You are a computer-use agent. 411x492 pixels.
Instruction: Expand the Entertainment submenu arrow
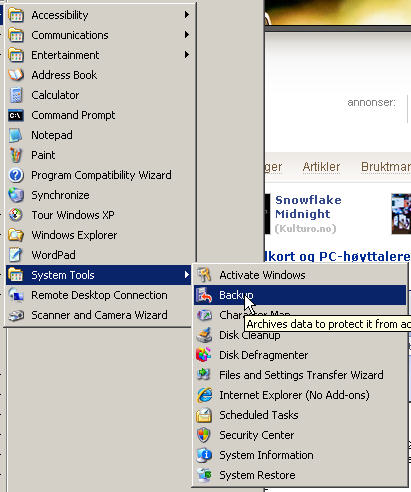tap(187, 55)
